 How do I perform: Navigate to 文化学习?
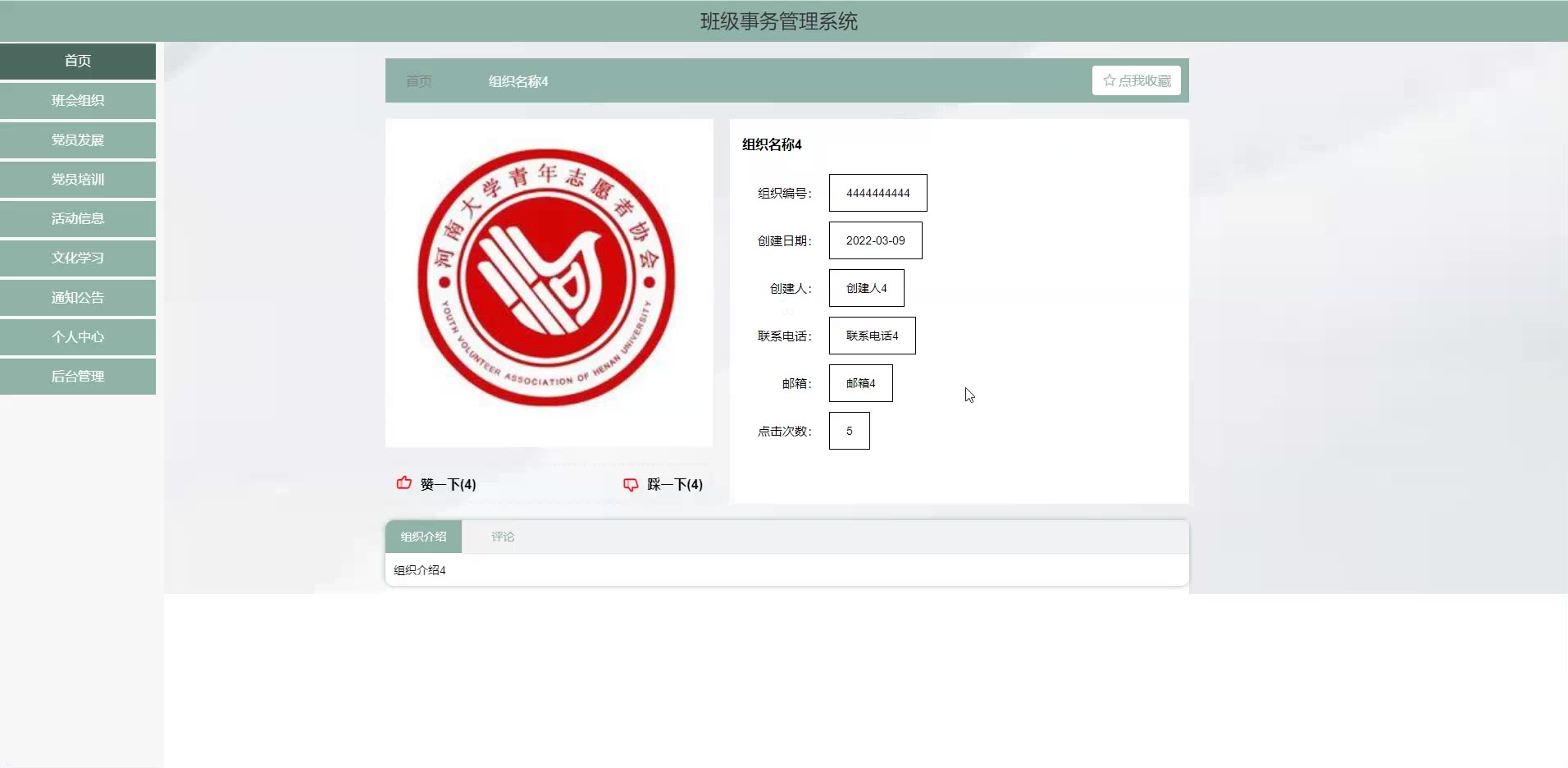tap(78, 258)
